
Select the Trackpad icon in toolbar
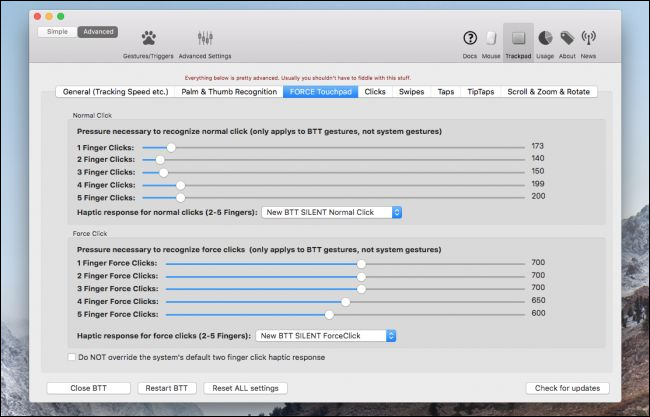click(x=518, y=38)
